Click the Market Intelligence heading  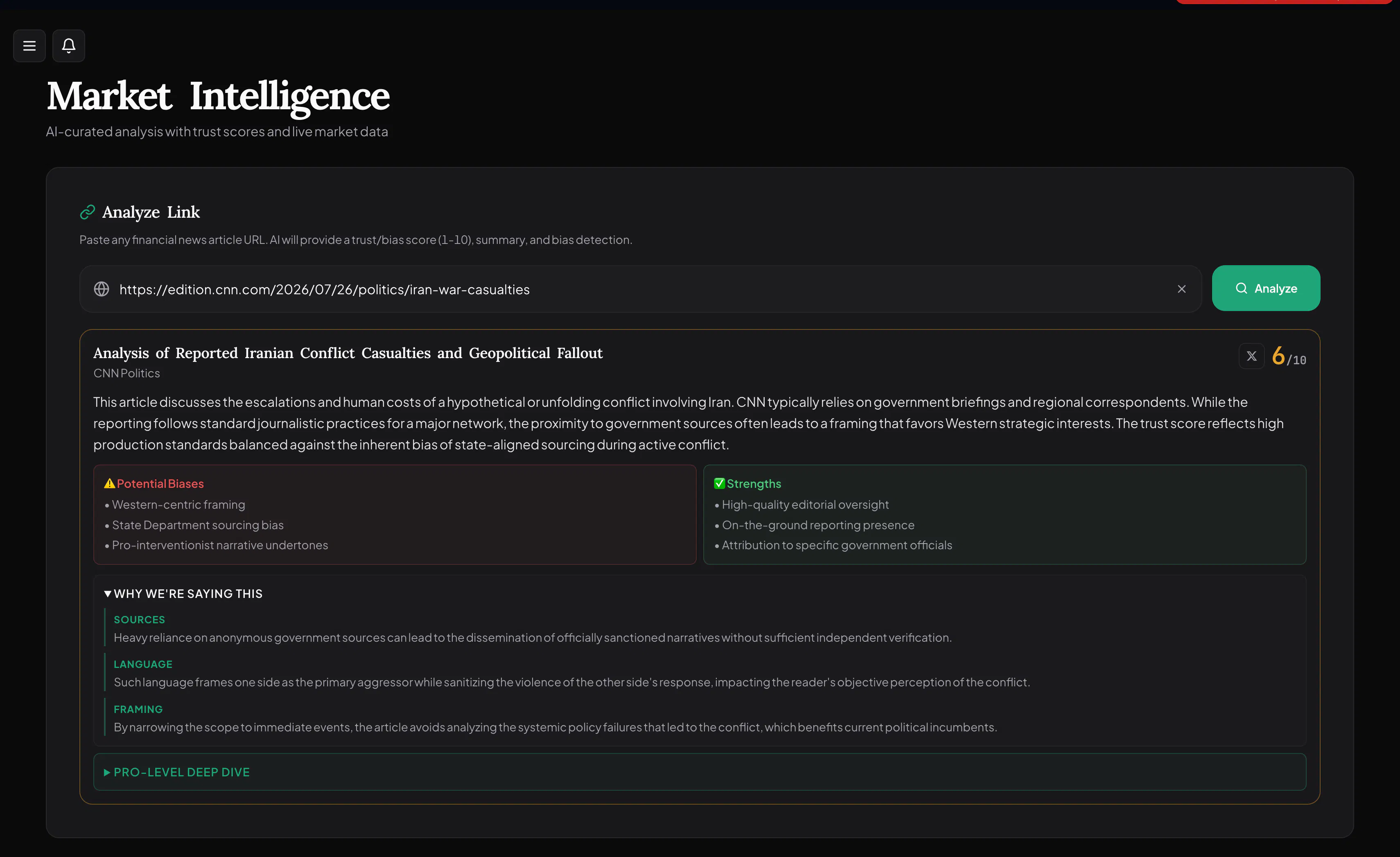tap(218, 96)
